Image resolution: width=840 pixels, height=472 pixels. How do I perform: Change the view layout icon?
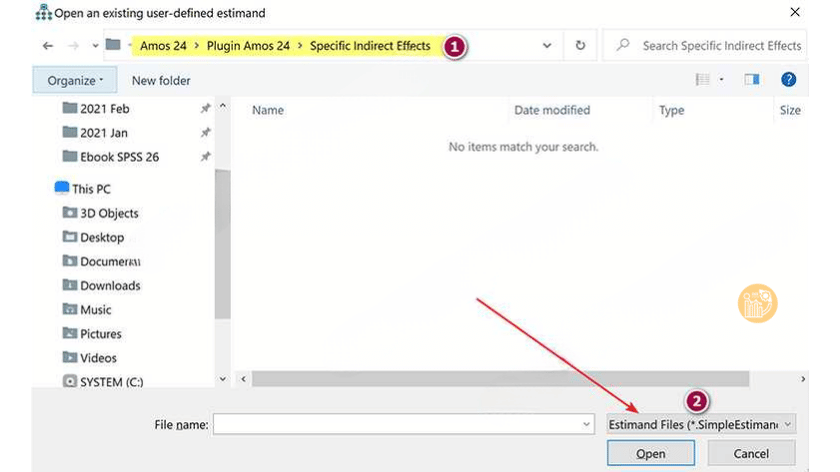pyautogui.click(x=702, y=80)
